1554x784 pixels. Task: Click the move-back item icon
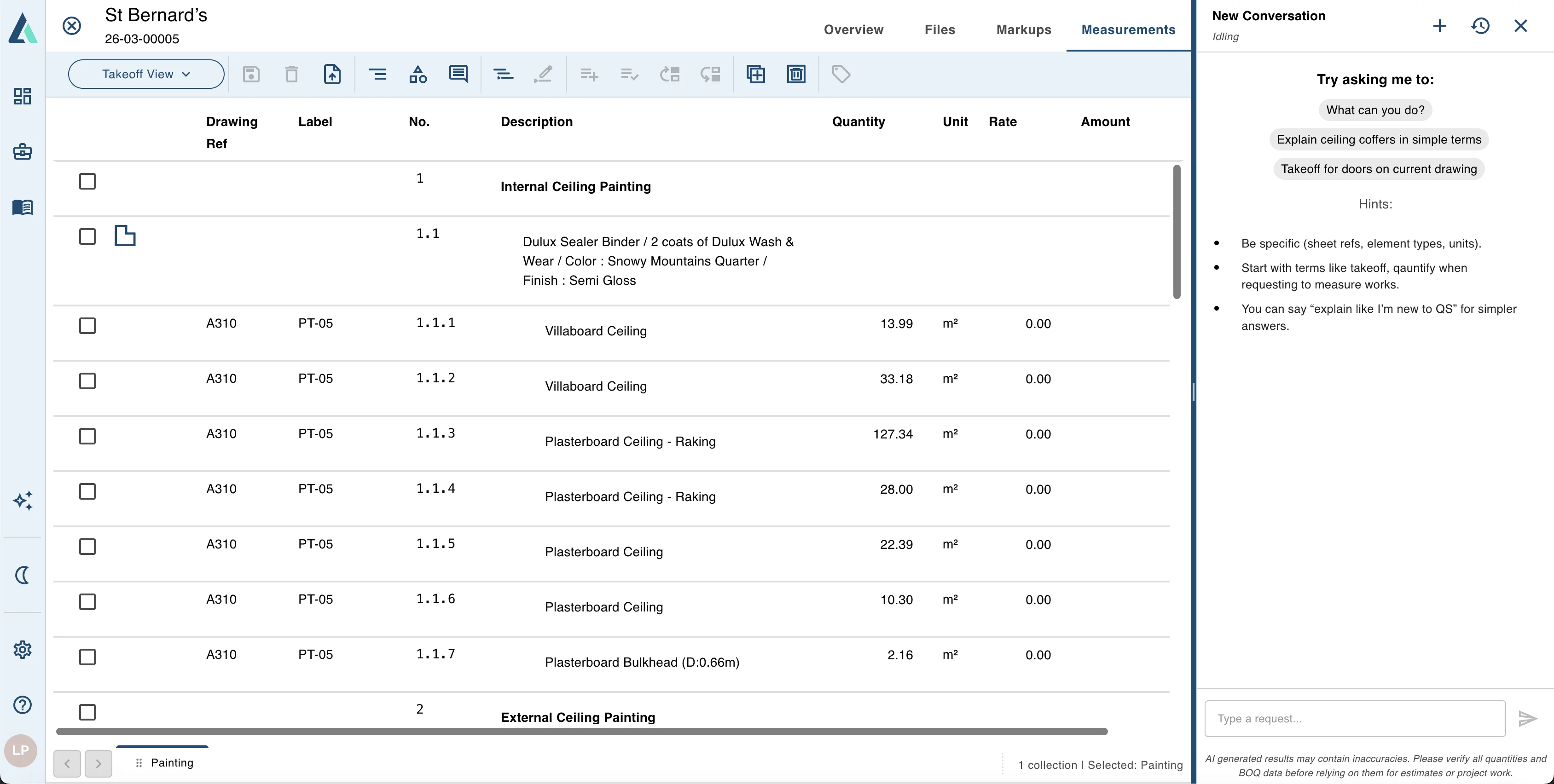[670, 74]
